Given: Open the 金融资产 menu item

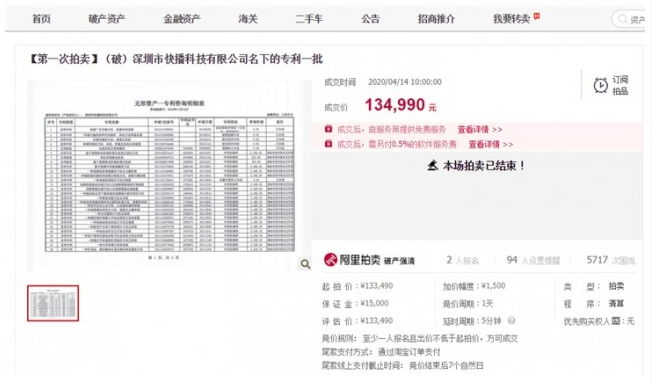Looking at the screenshot, I should (182, 19).
